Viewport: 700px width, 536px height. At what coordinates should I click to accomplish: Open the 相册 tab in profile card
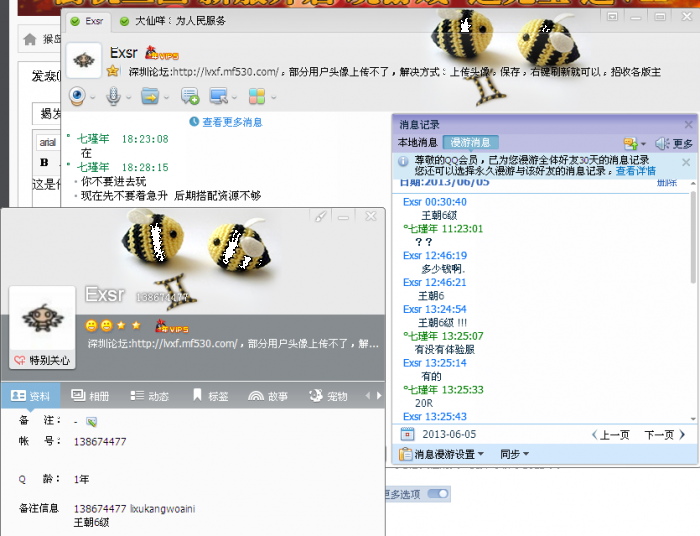[x=90, y=396]
